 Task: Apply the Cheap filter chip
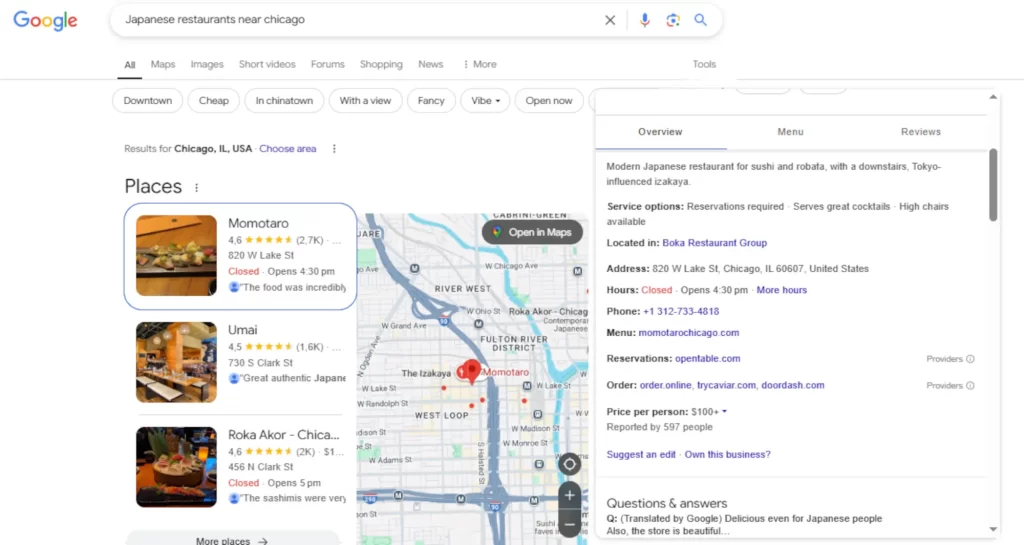click(x=214, y=101)
